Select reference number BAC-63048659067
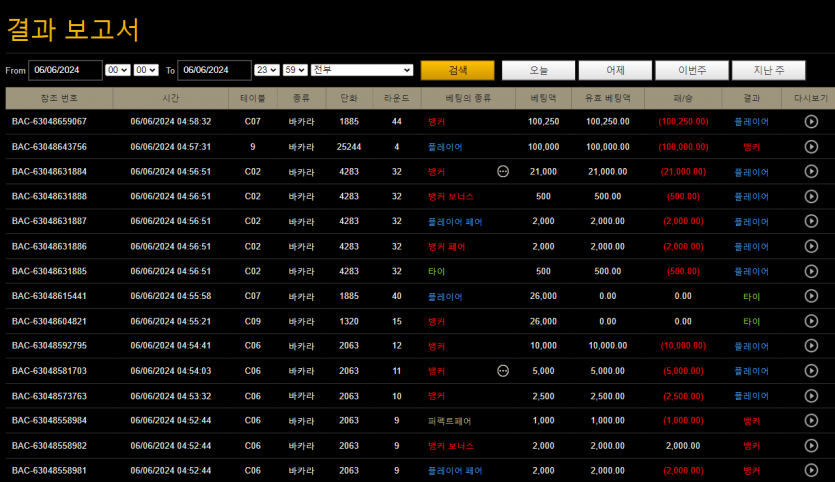Viewport: 835px width, 482px height. tap(49, 121)
